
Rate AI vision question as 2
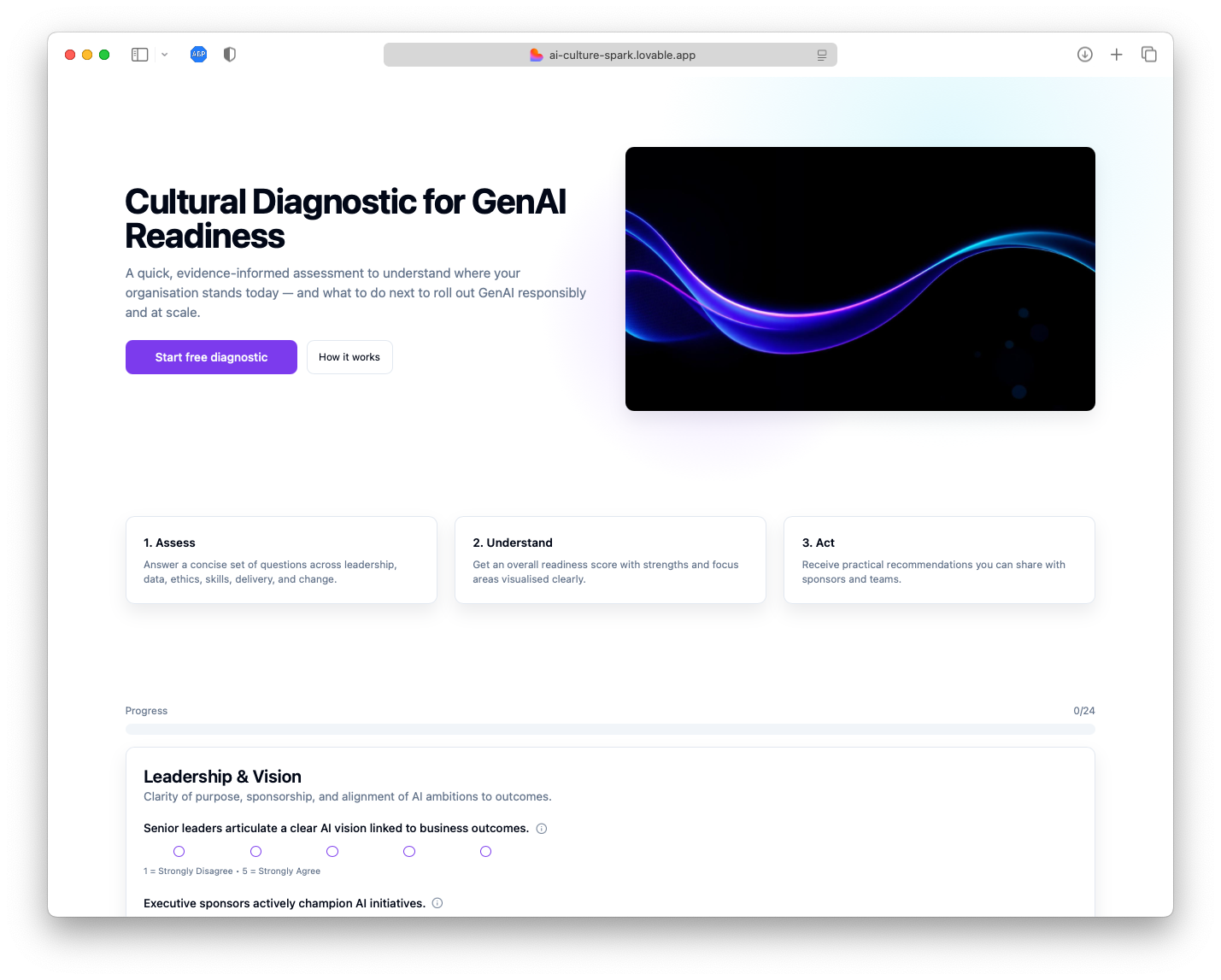click(x=255, y=852)
